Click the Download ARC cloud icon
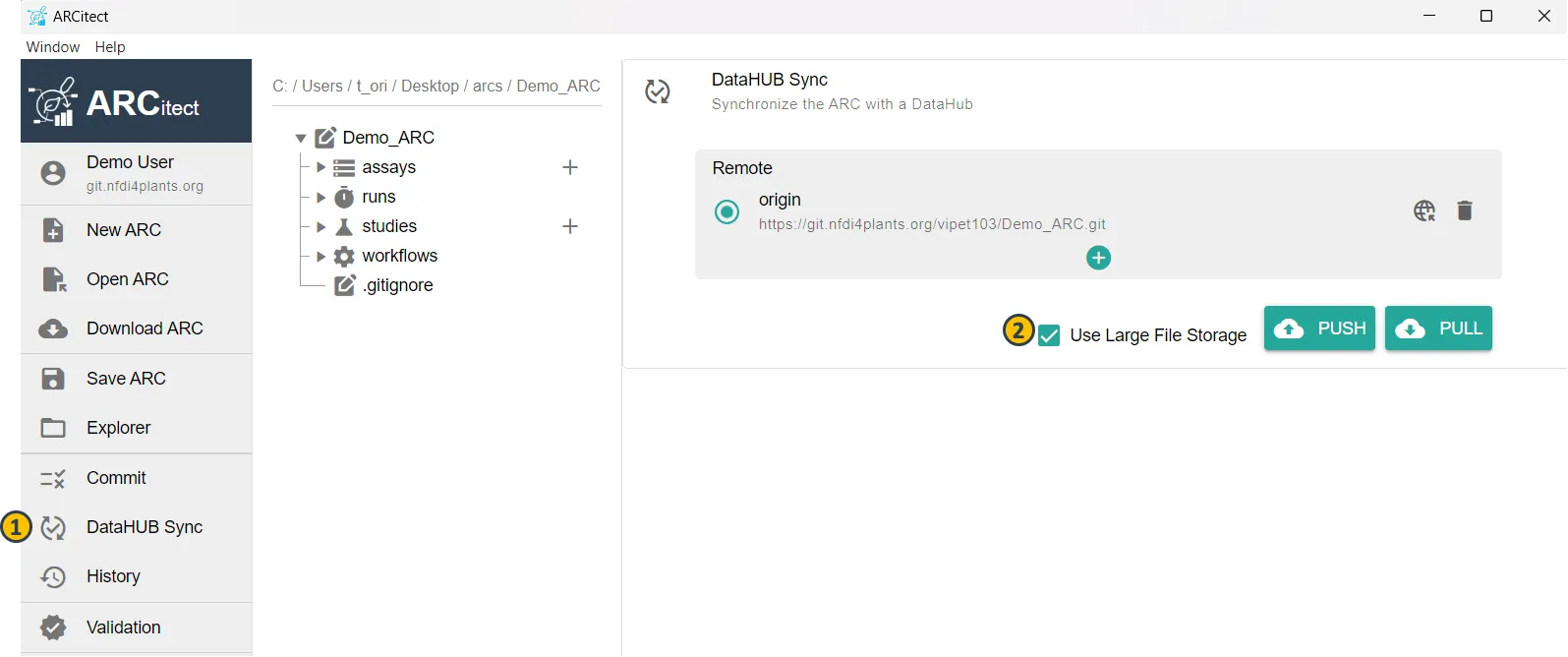The width and height of the screenshot is (1568, 657). click(x=53, y=328)
